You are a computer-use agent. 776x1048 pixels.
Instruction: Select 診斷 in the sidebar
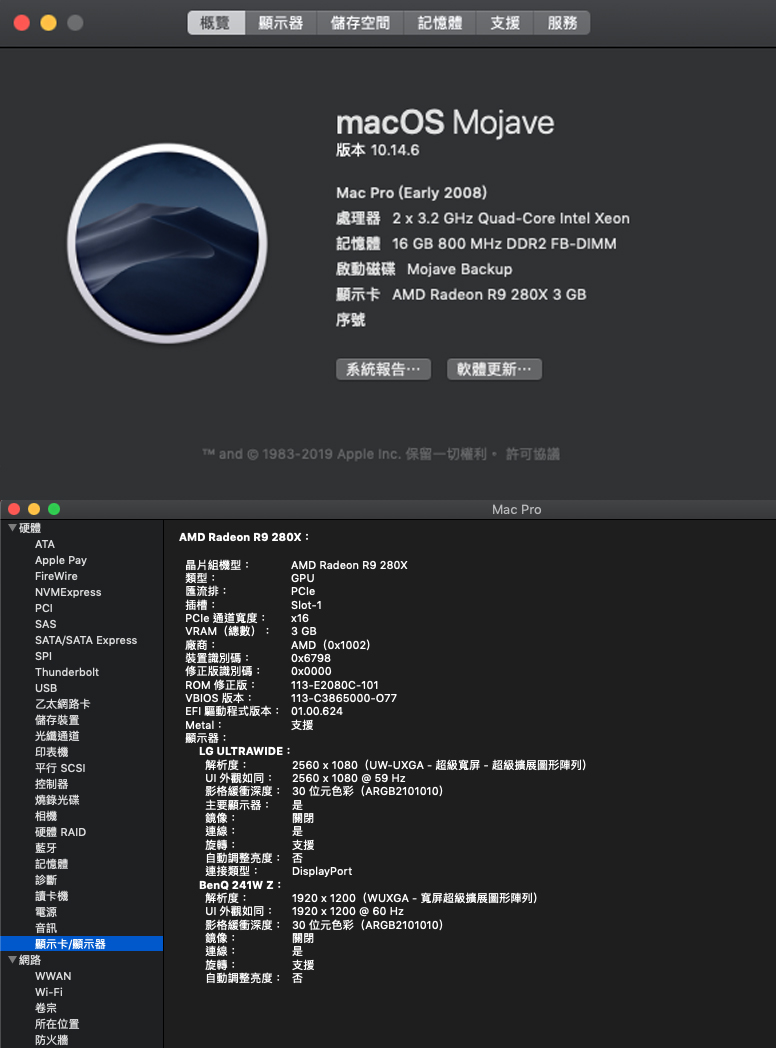(x=45, y=880)
